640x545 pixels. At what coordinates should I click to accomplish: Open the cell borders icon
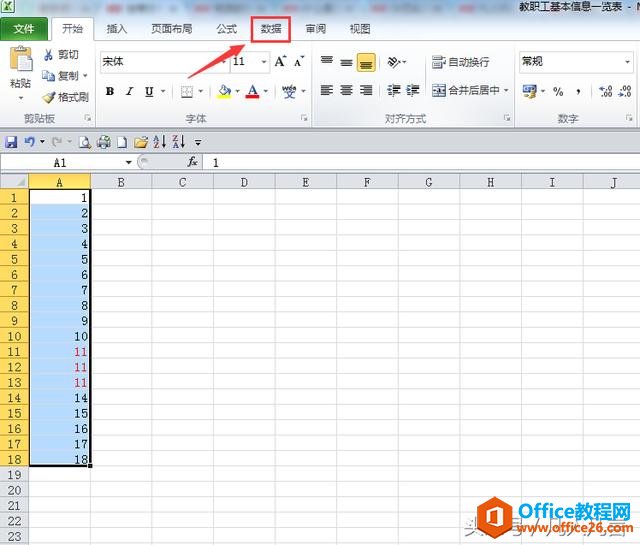(187, 91)
